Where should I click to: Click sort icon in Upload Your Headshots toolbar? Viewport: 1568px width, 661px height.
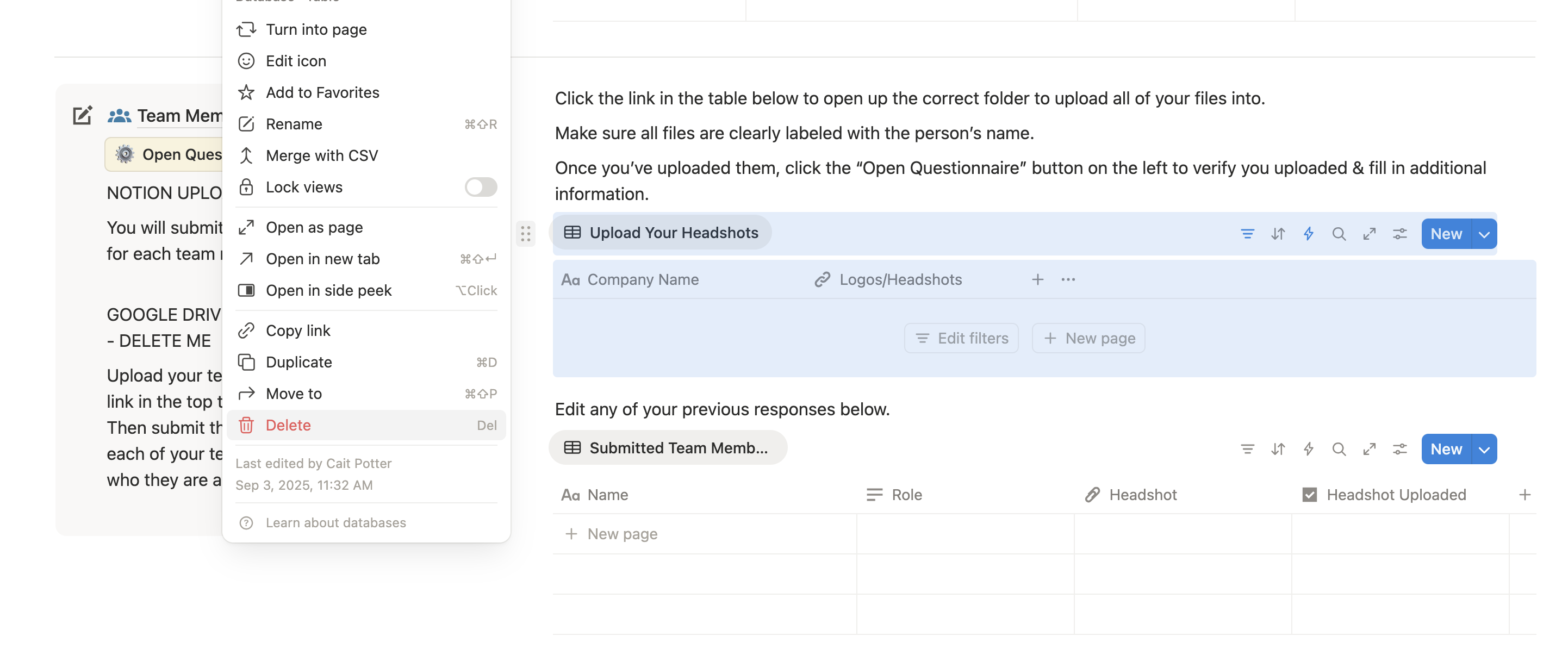point(1278,234)
